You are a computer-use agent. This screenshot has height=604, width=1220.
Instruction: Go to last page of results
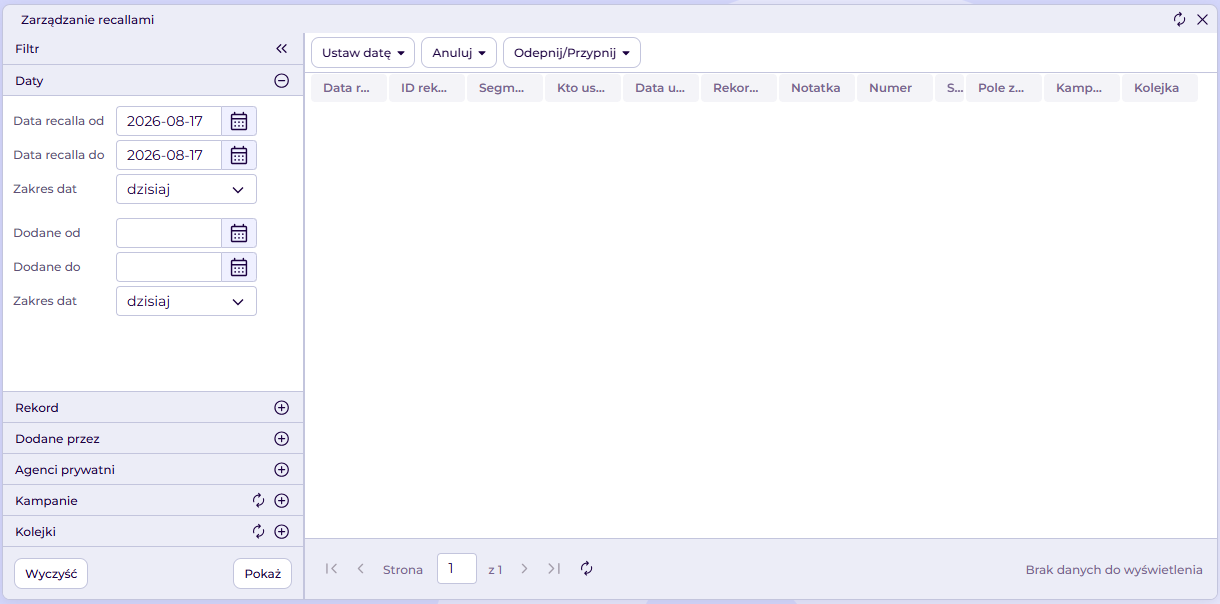pyautogui.click(x=554, y=569)
